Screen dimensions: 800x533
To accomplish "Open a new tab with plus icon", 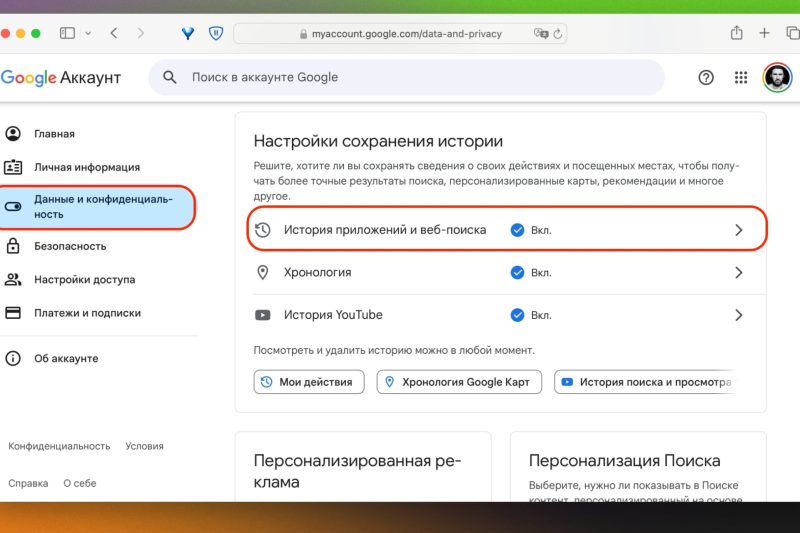I will click(x=764, y=34).
